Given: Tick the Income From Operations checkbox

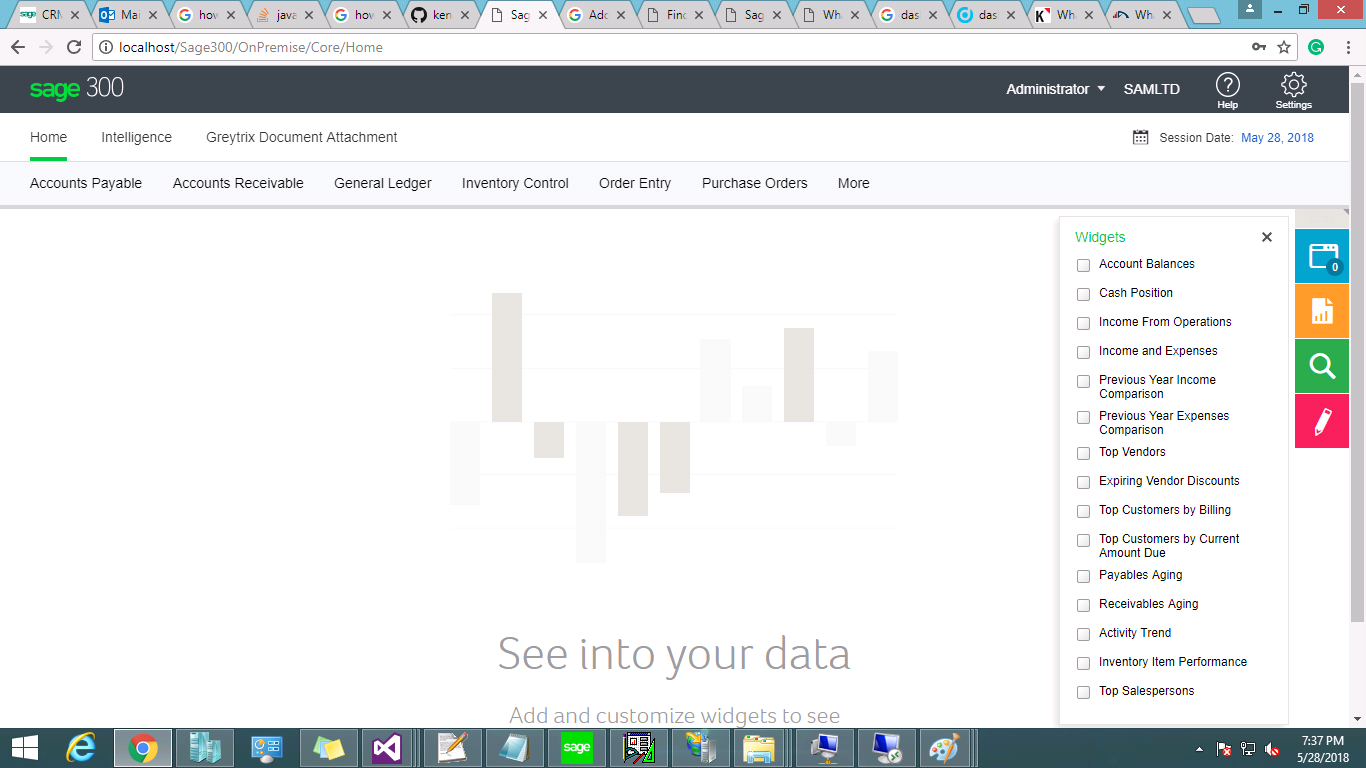Looking at the screenshot, I should point(1083,323).
